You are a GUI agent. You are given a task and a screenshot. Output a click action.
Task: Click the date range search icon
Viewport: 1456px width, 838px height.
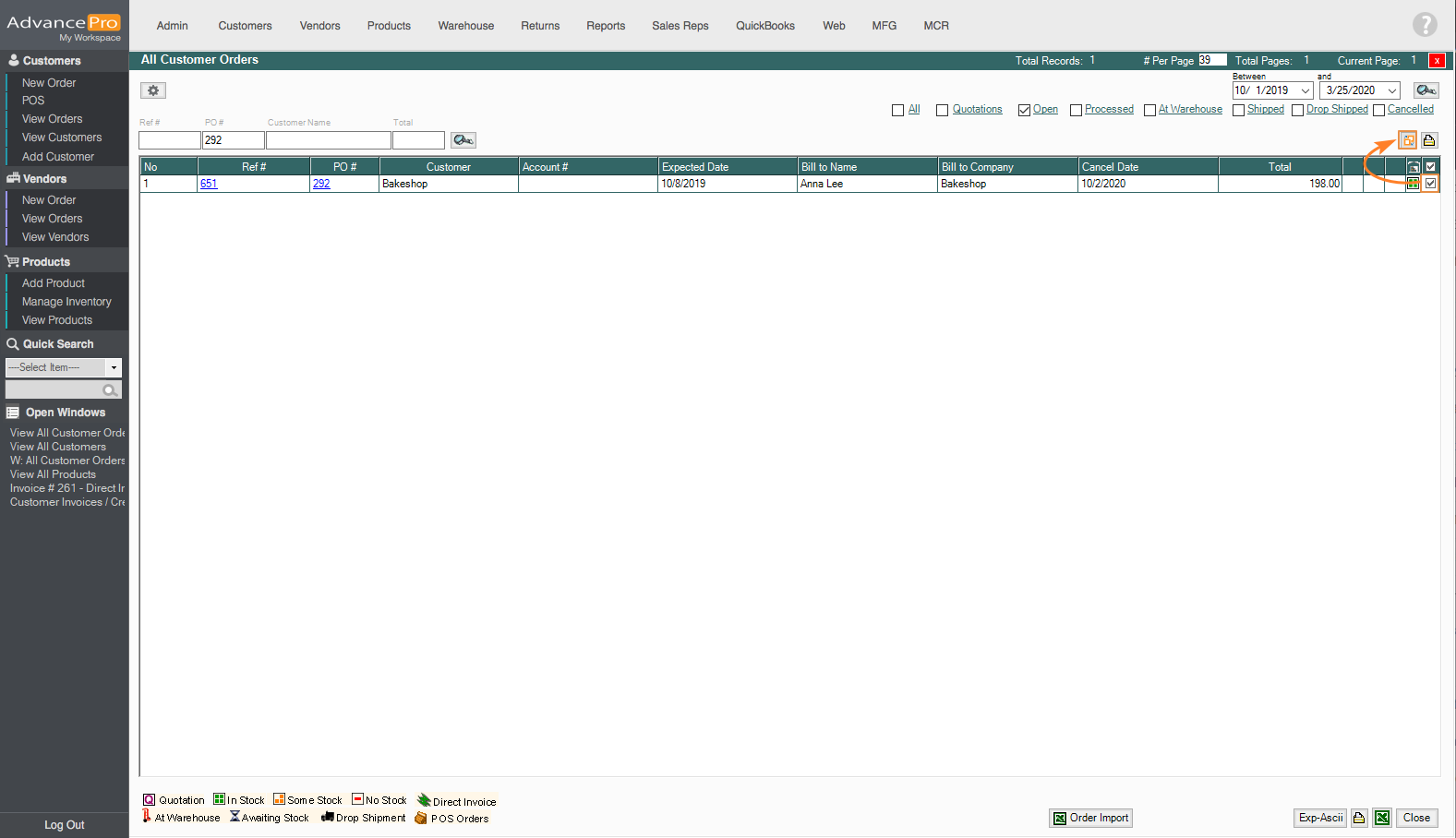[1426, 90]
